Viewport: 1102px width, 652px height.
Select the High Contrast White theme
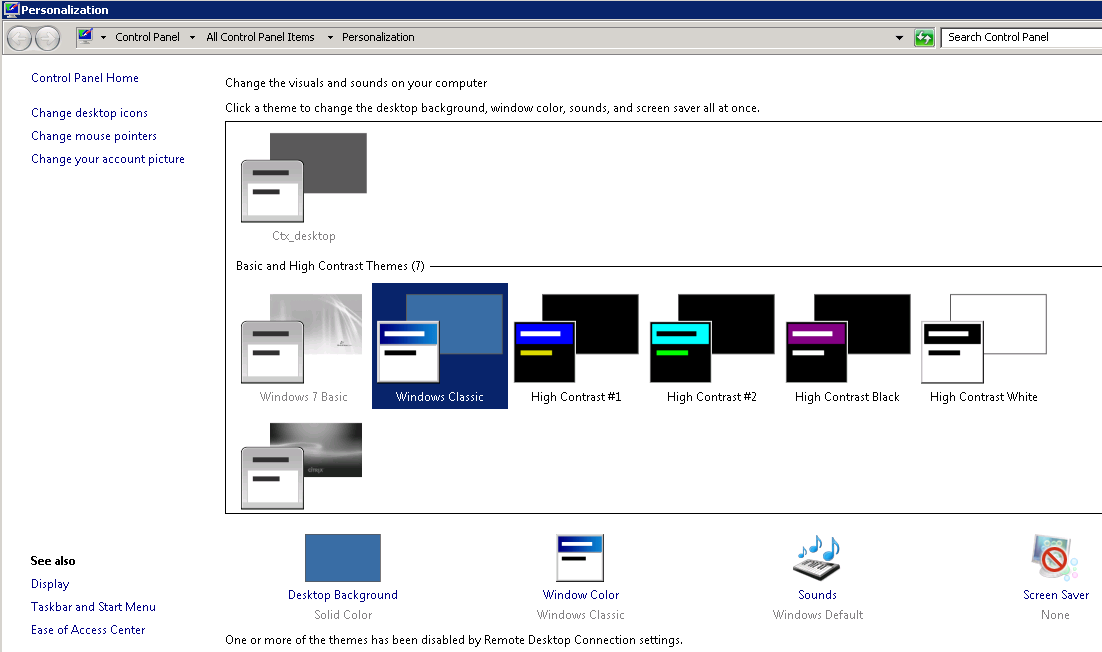(x=984, y=340)
